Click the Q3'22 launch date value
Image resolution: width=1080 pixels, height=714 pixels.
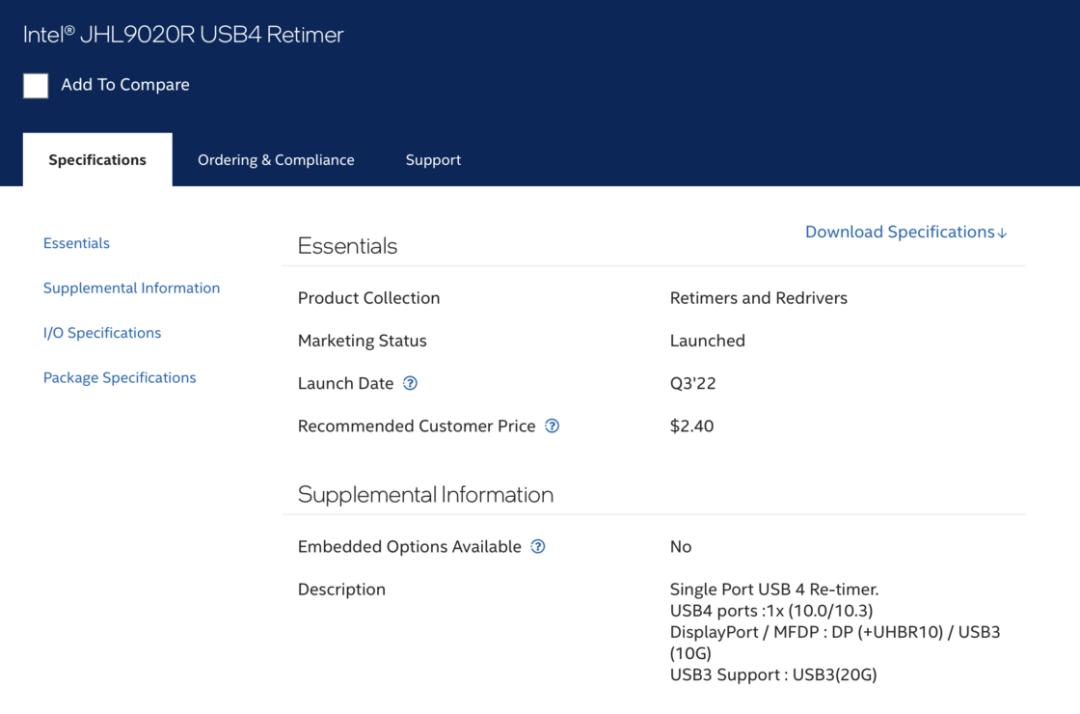[x=693, y=383]
